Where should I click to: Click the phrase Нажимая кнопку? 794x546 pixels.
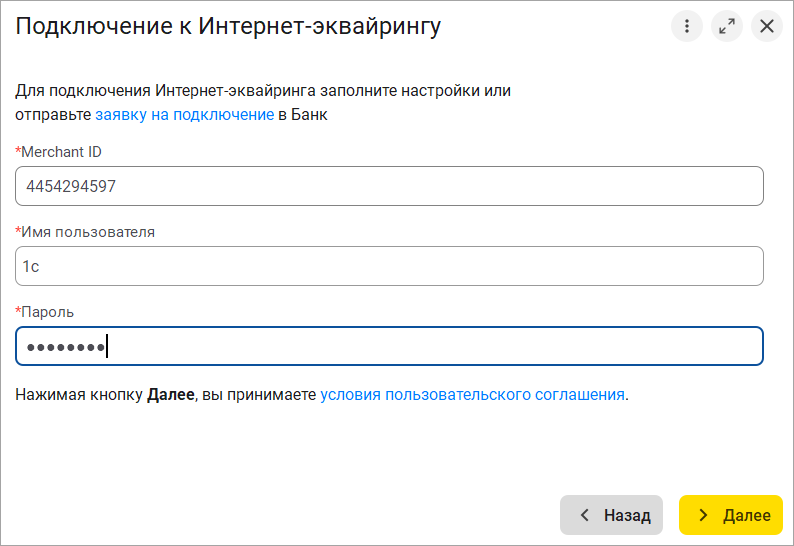point(79,394)
